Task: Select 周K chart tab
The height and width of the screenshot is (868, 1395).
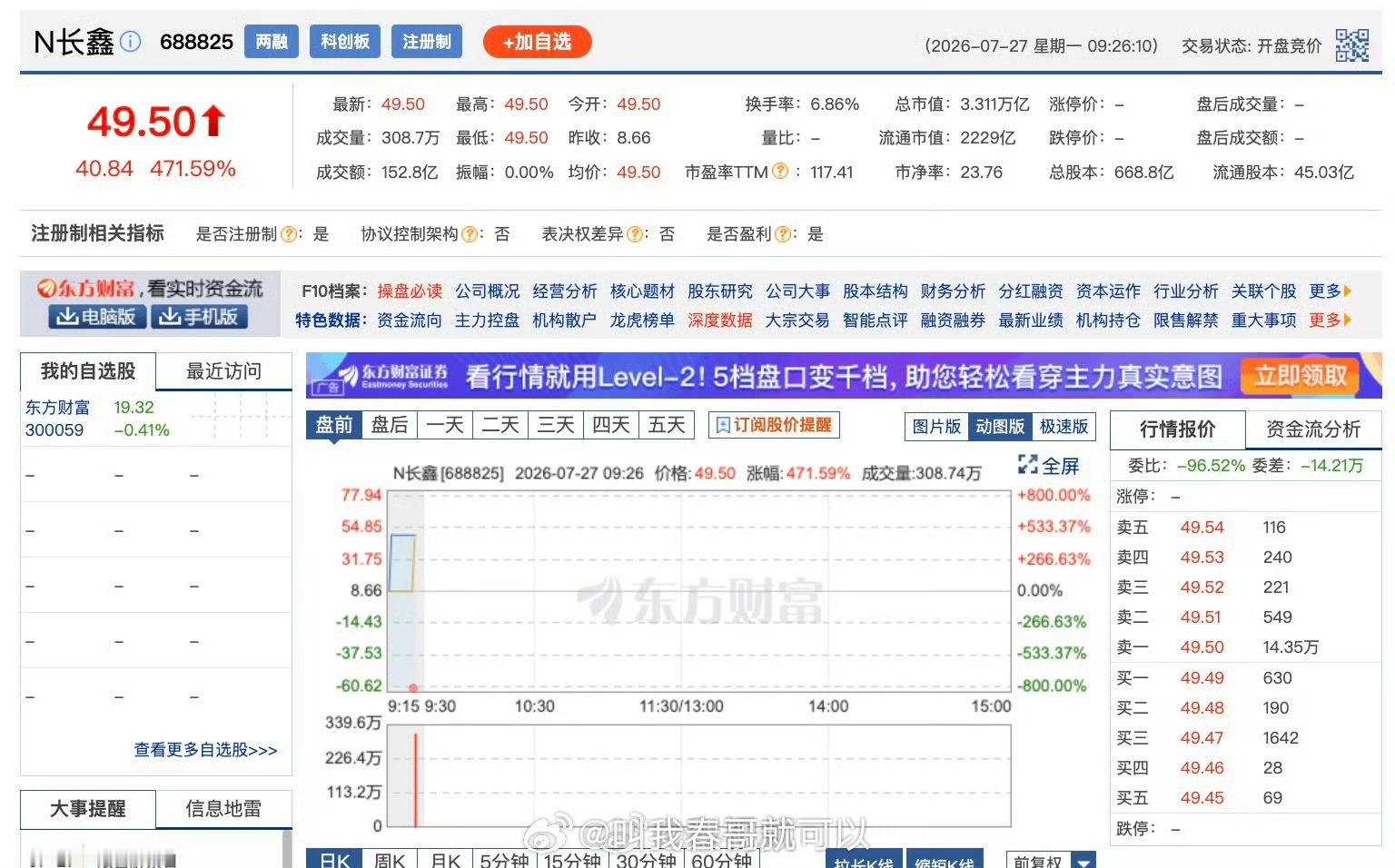Action: click(x=390, y=860)
